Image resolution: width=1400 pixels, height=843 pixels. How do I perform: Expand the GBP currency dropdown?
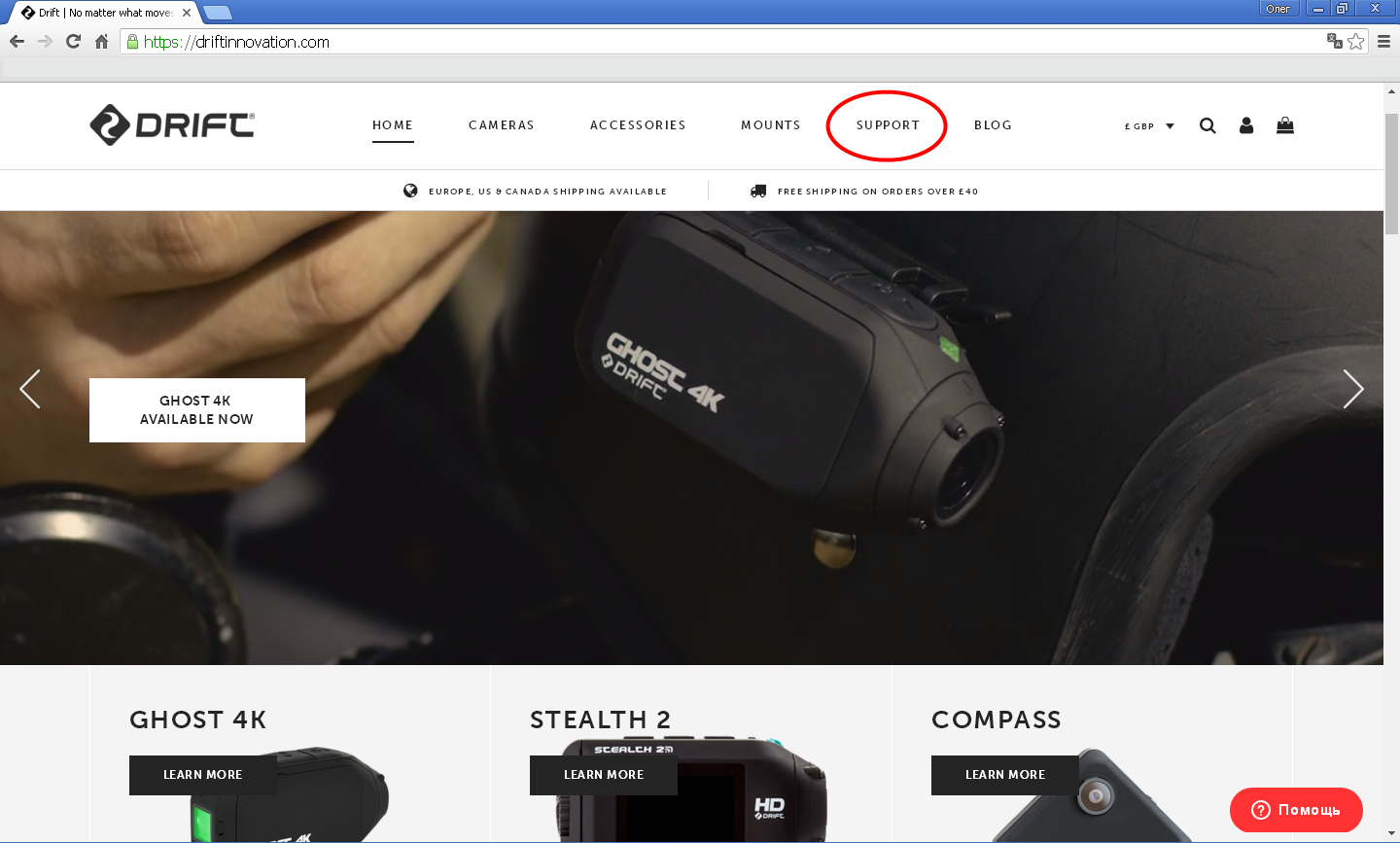[x=1149, y=126]
